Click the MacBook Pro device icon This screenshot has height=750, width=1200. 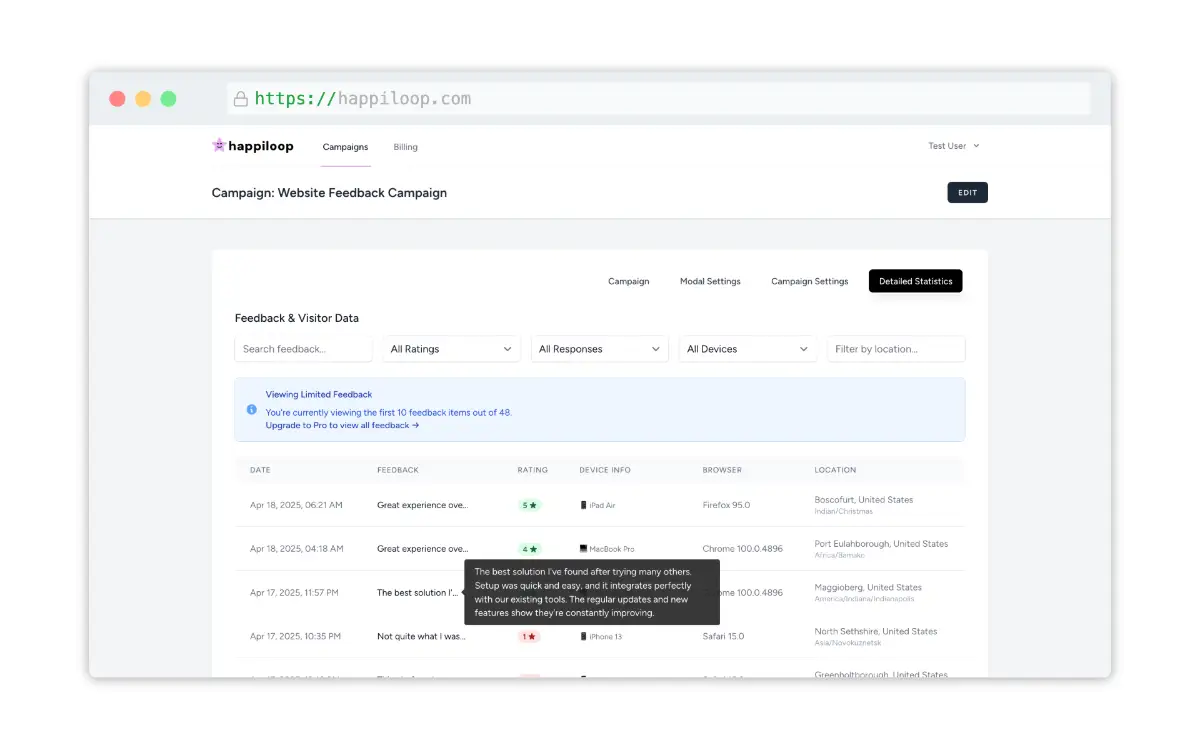[584, 549]
